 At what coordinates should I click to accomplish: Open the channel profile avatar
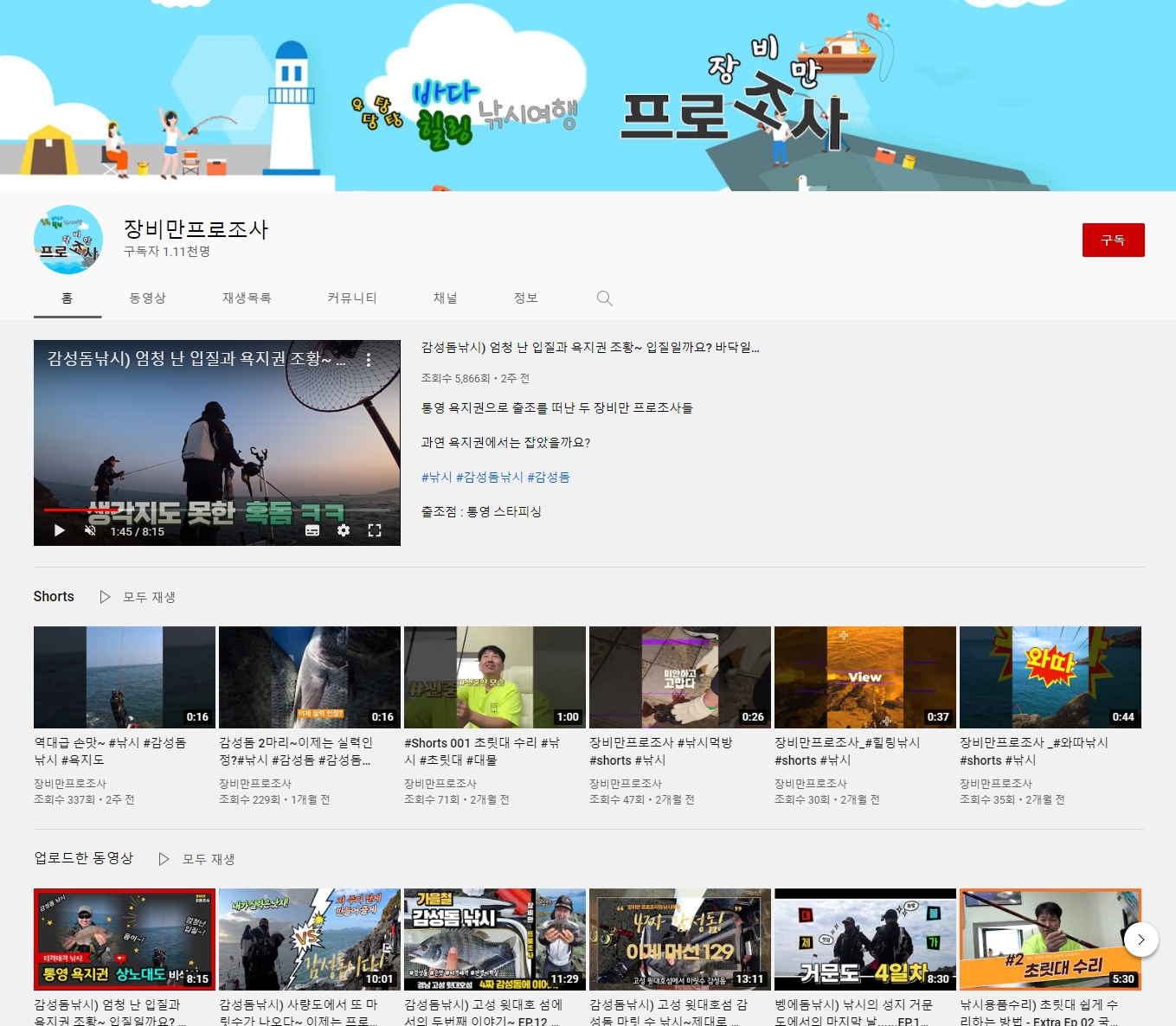tap(68, 240)
